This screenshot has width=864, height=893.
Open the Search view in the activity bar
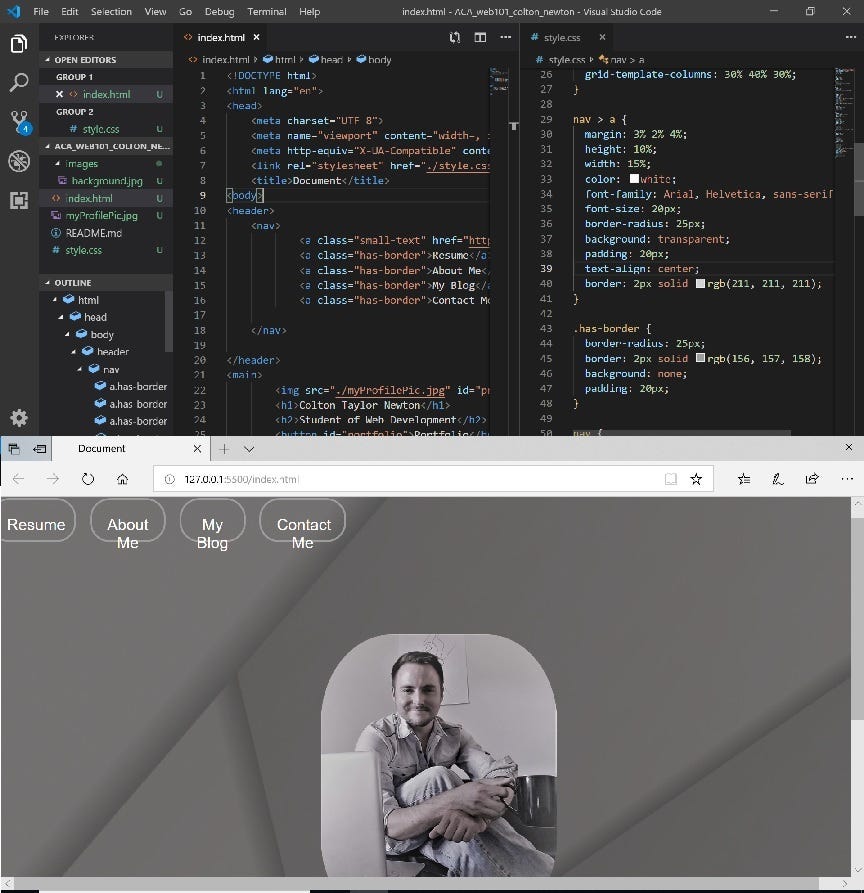(18, 82)
